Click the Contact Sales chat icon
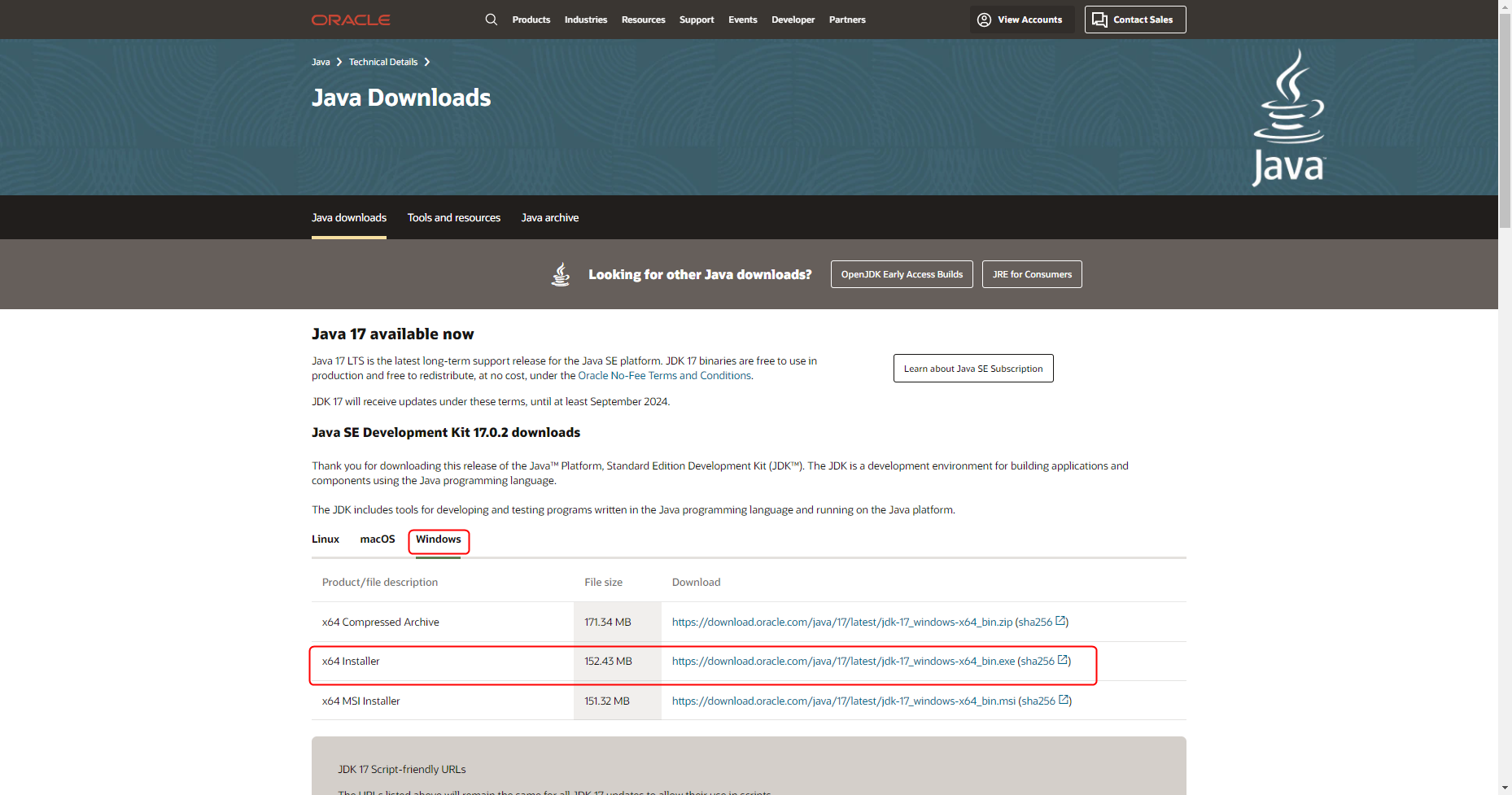Image resolution: width=1512 pixels, height=795 pixels. (1099, 20)
